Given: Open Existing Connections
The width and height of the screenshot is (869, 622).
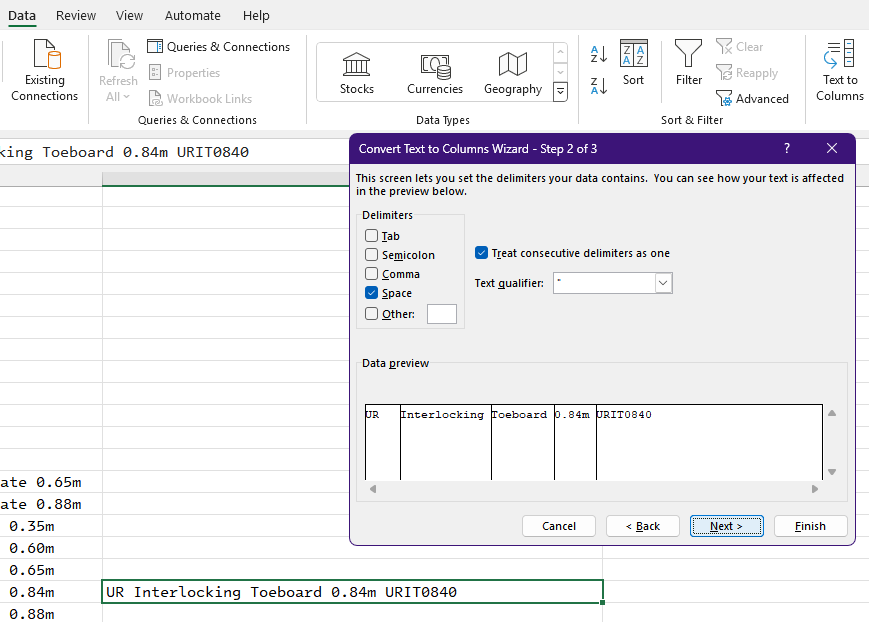Looking at the screenshot, I should [44, 70].
